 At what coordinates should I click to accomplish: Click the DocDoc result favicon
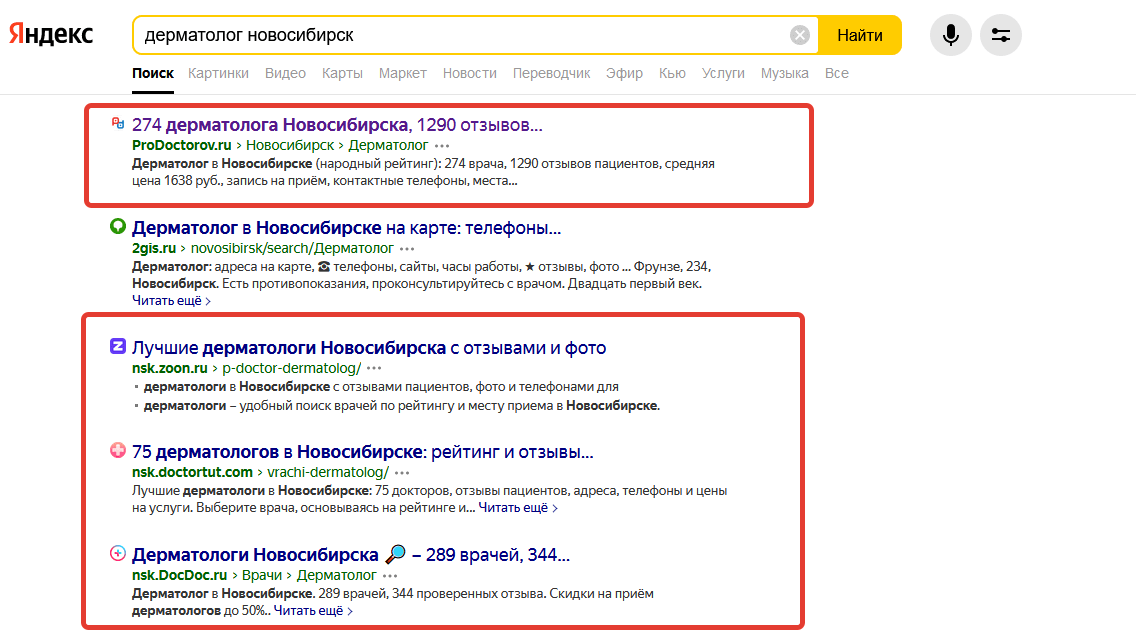pyautogui.click(x=117, y=554)
